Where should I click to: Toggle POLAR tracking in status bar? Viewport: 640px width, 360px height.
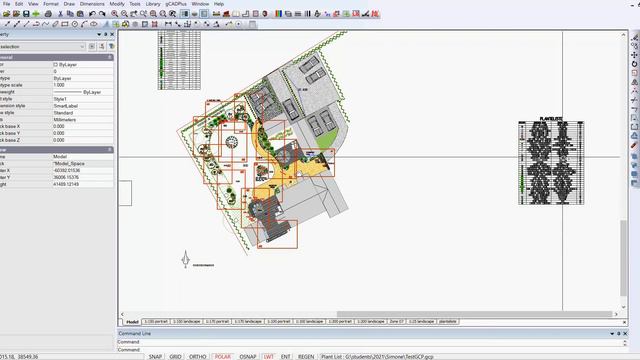click(x=223, y=357)
